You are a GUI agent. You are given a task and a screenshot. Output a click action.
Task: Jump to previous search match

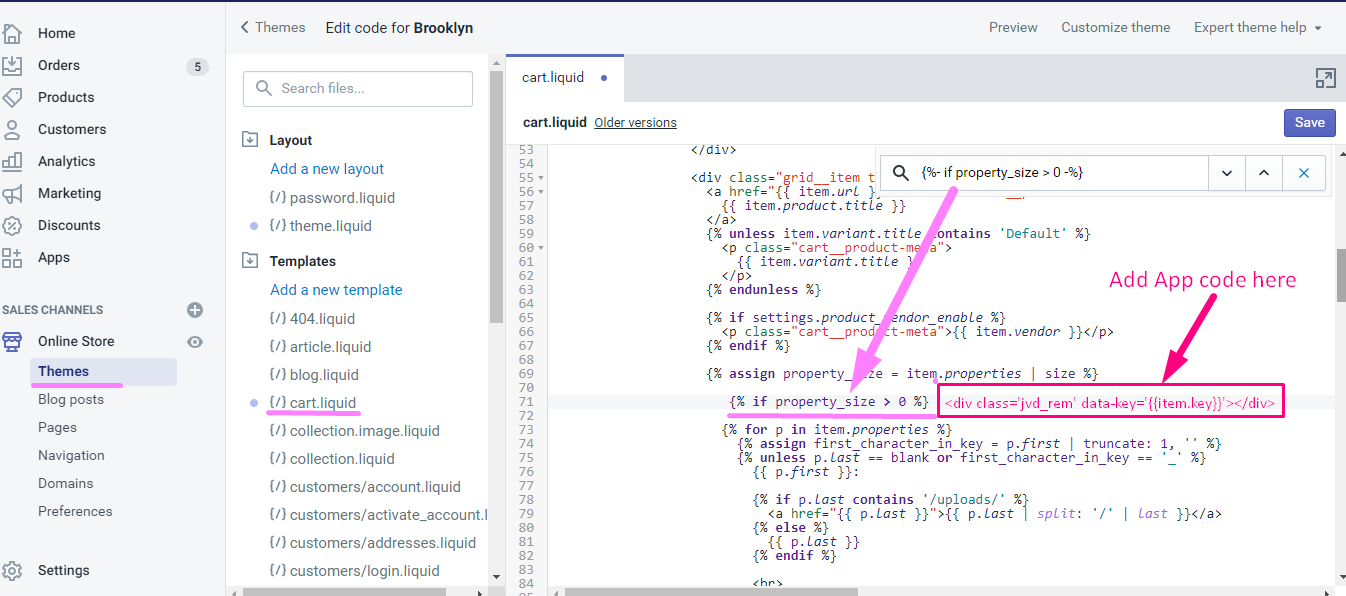pos(1264,173)
